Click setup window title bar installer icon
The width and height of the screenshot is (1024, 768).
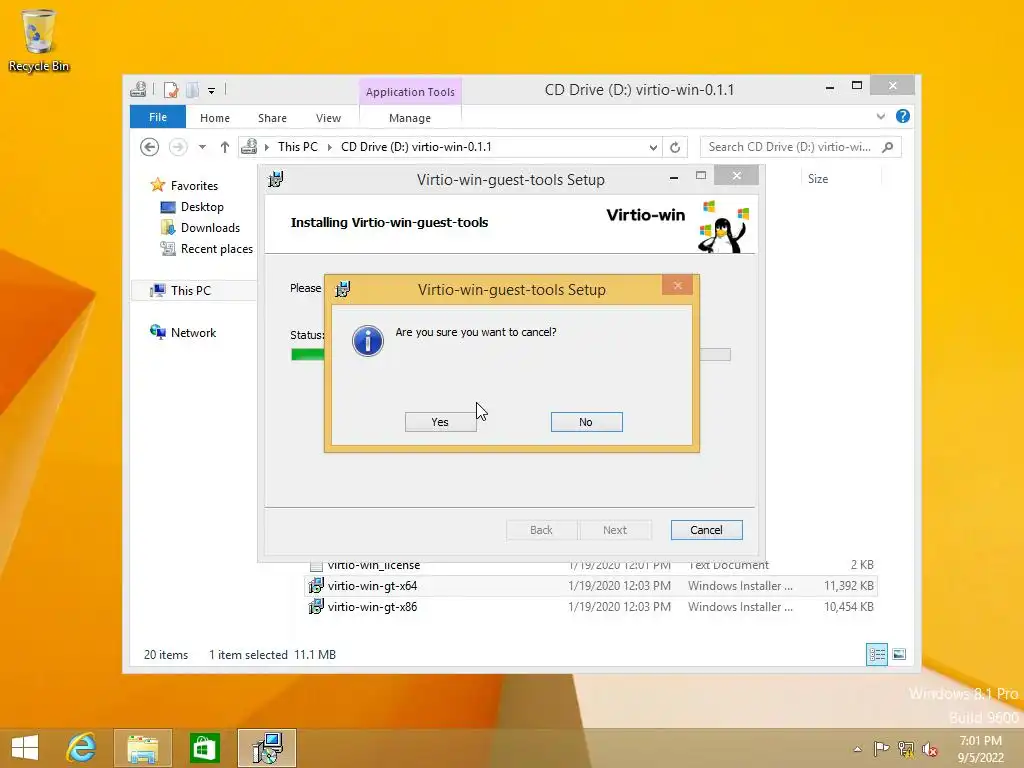tap(276, 179)
